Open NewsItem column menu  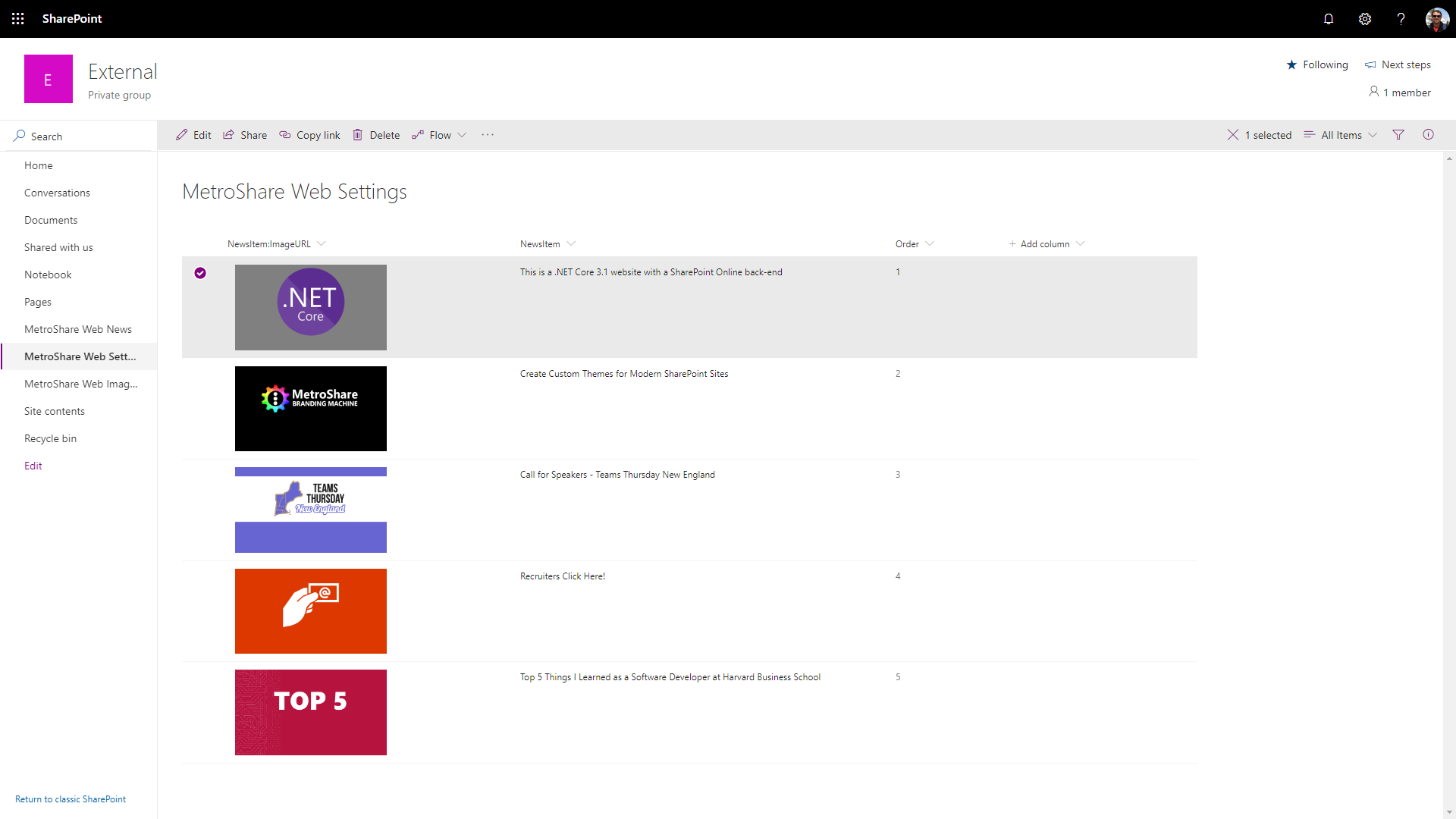pyautogui.click(x=548, y=244)
